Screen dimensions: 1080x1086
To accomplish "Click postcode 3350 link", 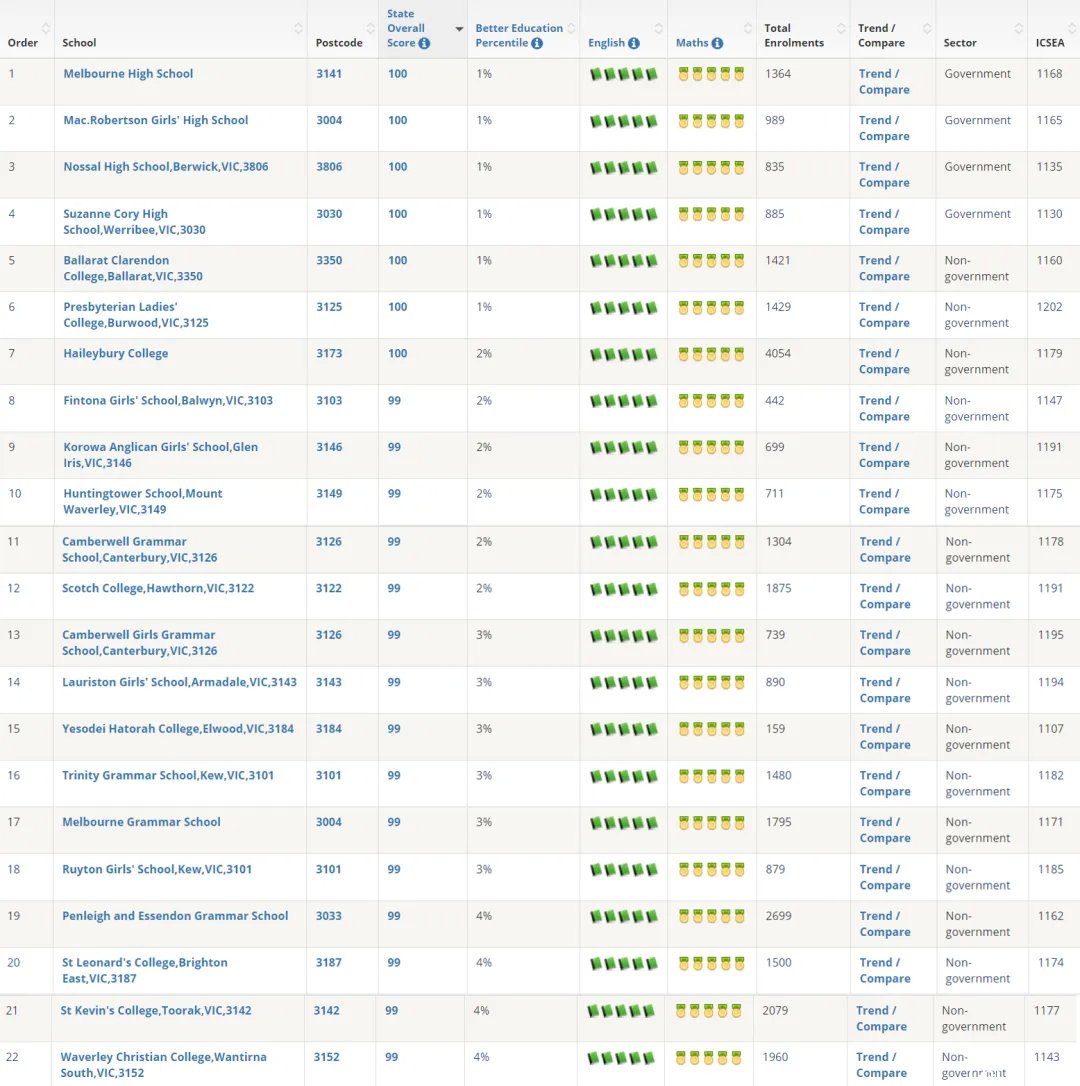I will click(x=329, y=260).
